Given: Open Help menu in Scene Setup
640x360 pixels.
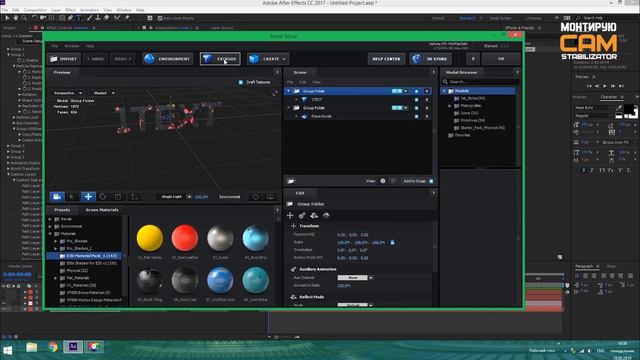Looking at the screenshot, I should 90,46.
